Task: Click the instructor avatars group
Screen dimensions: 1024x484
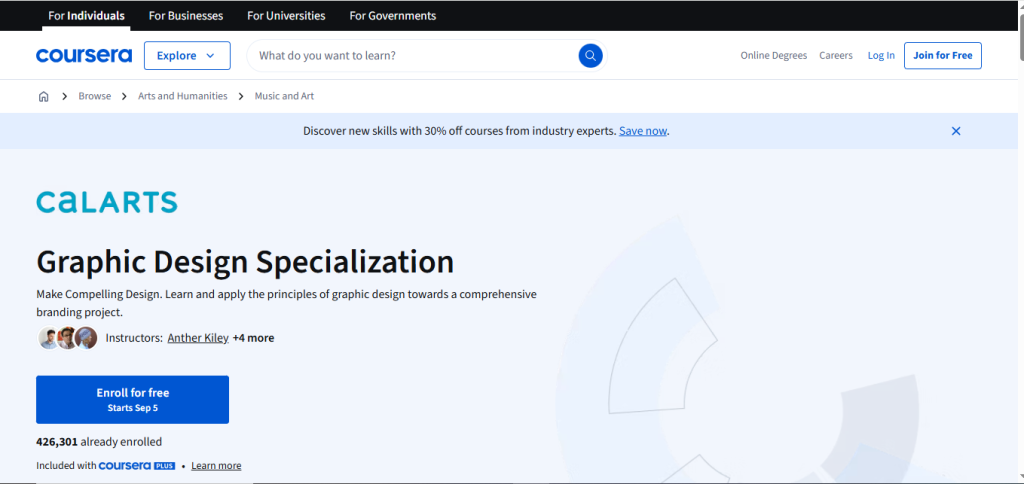Action: click(x=68, y=338)
